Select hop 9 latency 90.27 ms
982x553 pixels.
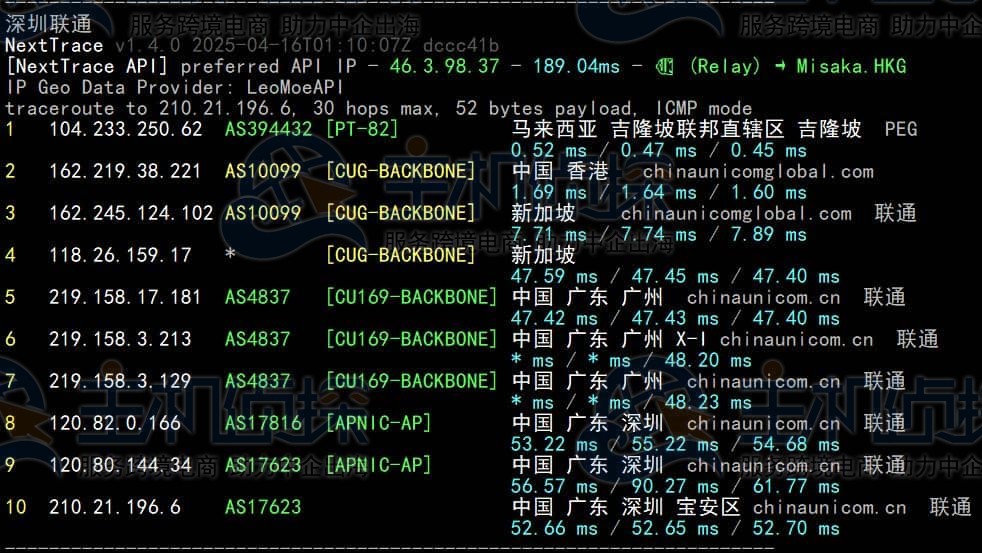[x=675, y=487]
